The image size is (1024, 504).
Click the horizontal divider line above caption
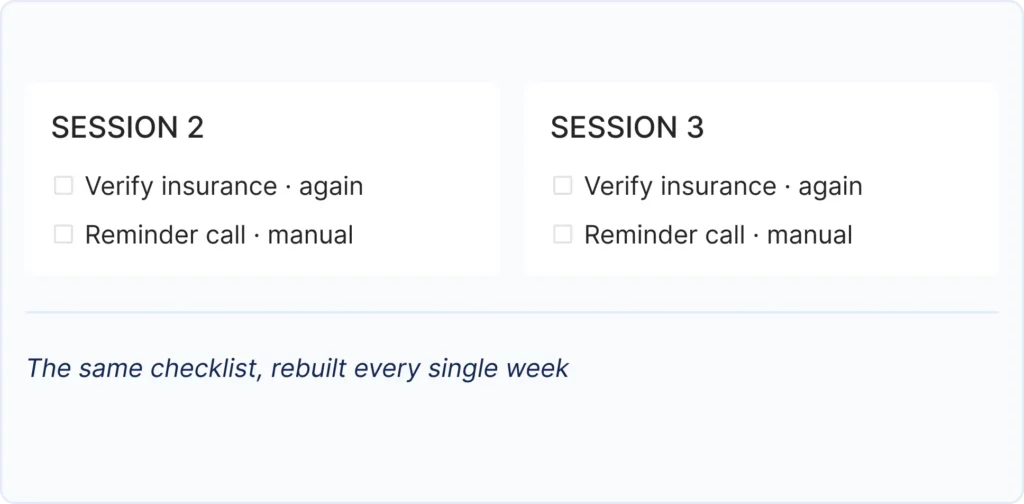512,312
